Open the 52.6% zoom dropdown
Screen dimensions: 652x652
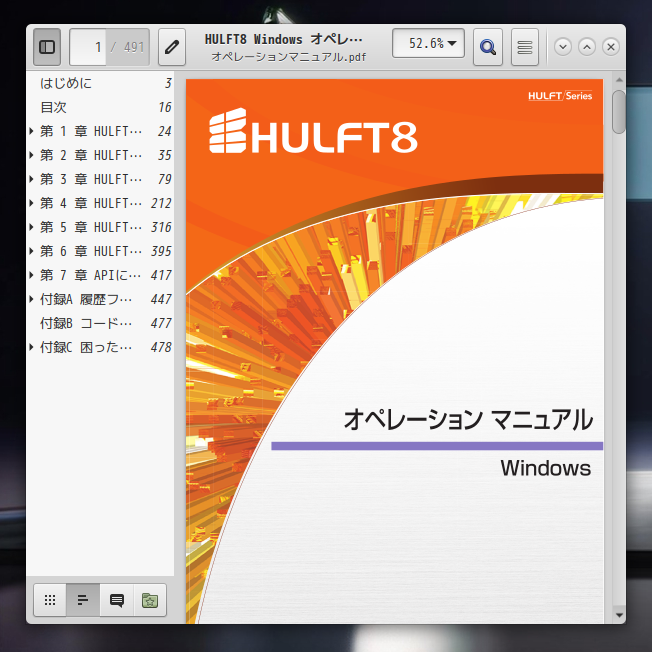tap(428, 43)
